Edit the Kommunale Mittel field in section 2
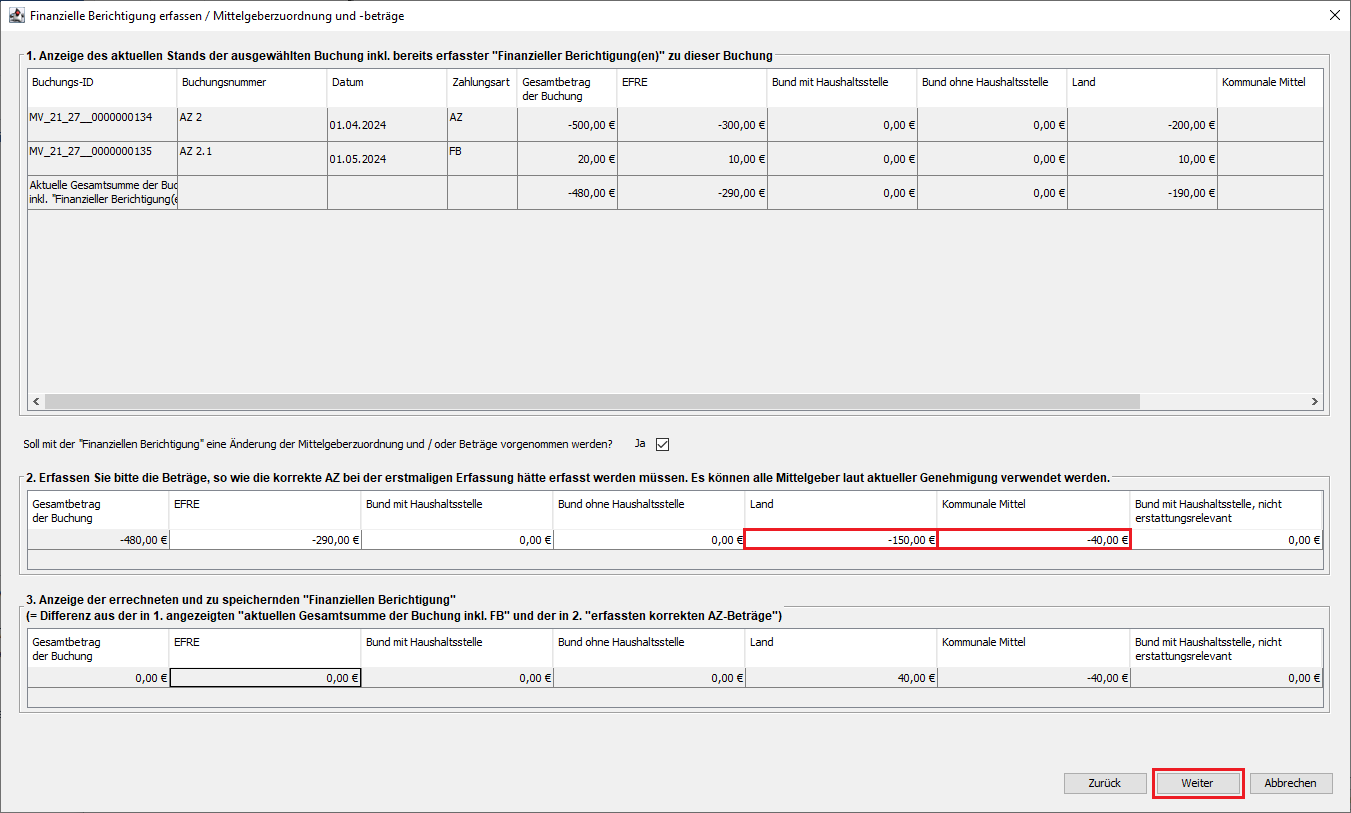The height and width of the screenshot is (813, 1351). (1033, 540)
